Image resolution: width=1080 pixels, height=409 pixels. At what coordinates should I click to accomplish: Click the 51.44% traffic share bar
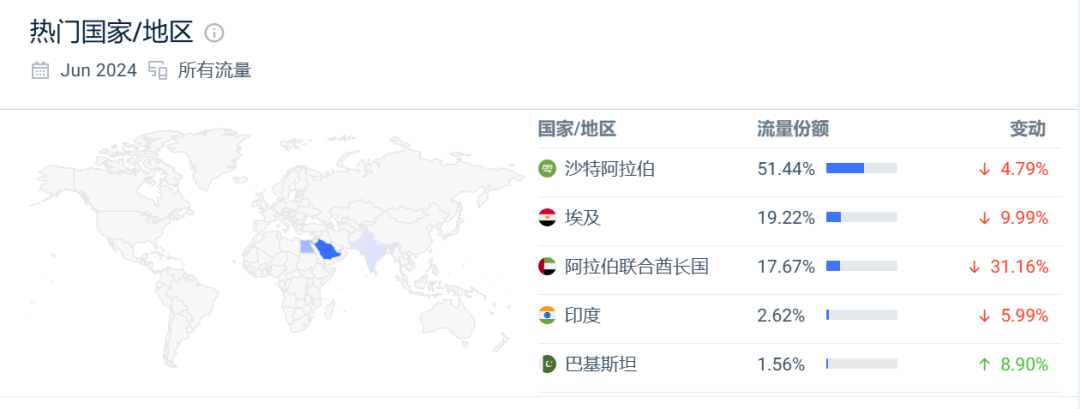(862, 168)
